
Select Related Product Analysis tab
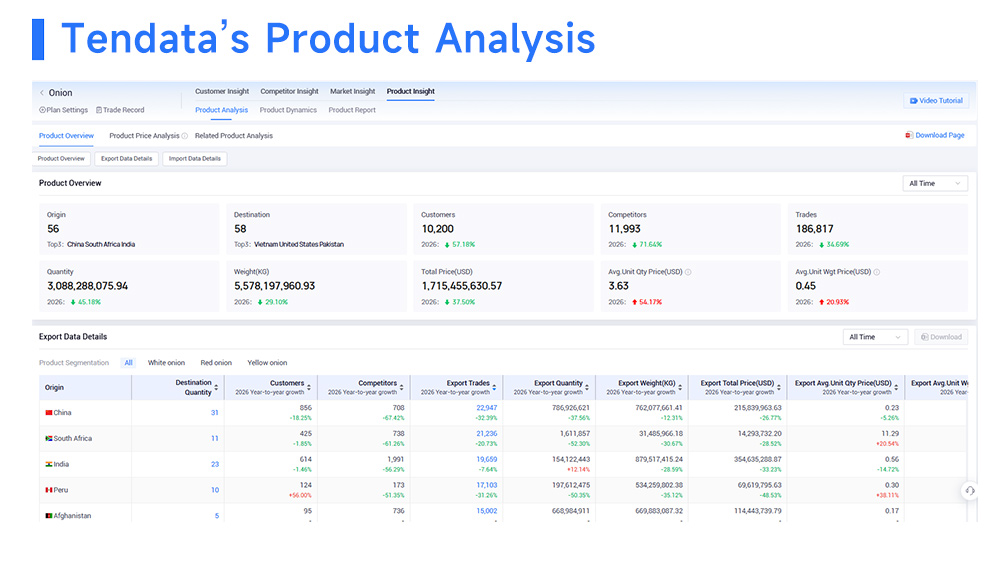[x=234, y=136]
